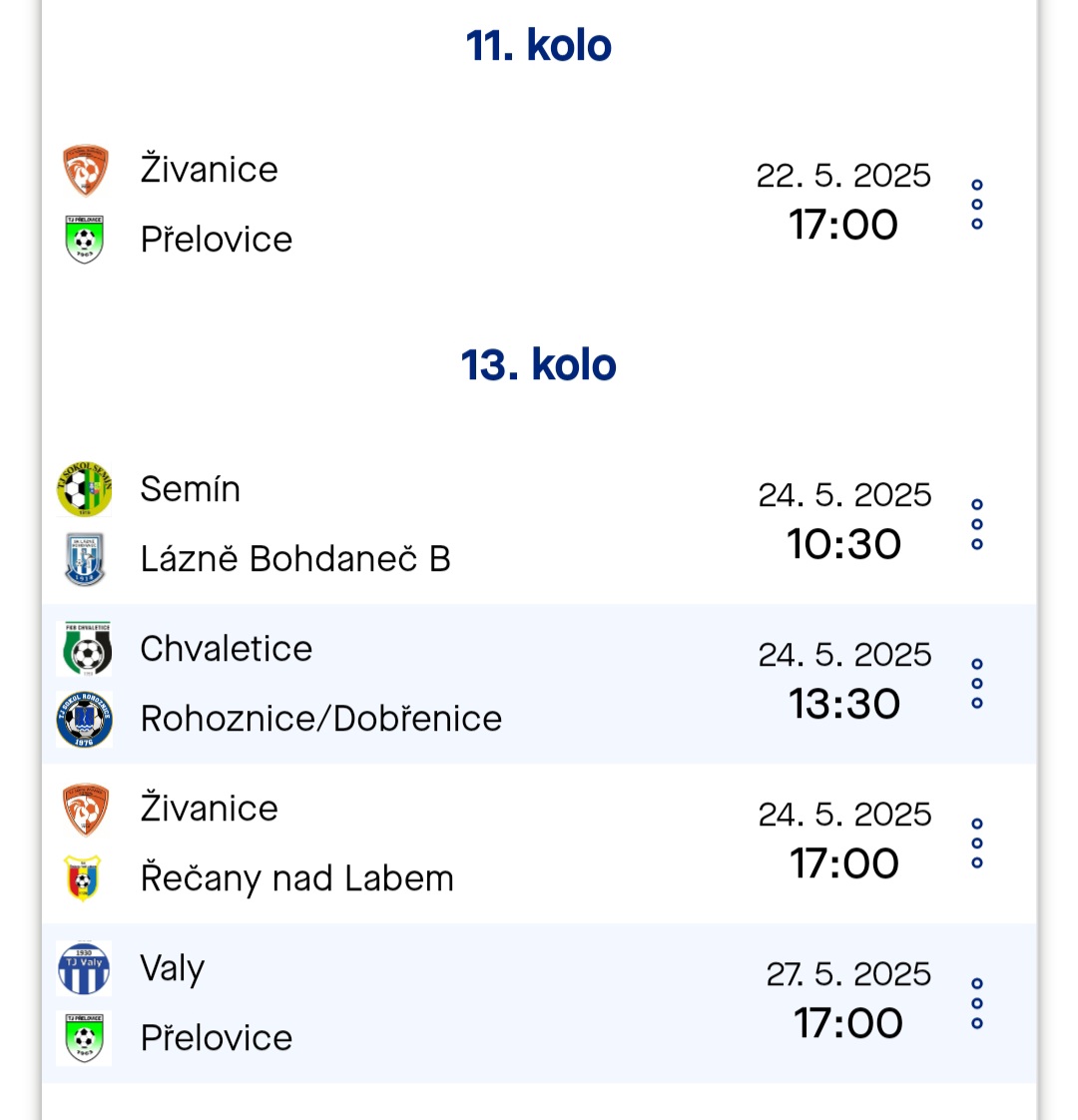1078x1120 pixels.
Task: Click the Sokol Rohoznice round blue crest
Action: [x=84, y=719]
